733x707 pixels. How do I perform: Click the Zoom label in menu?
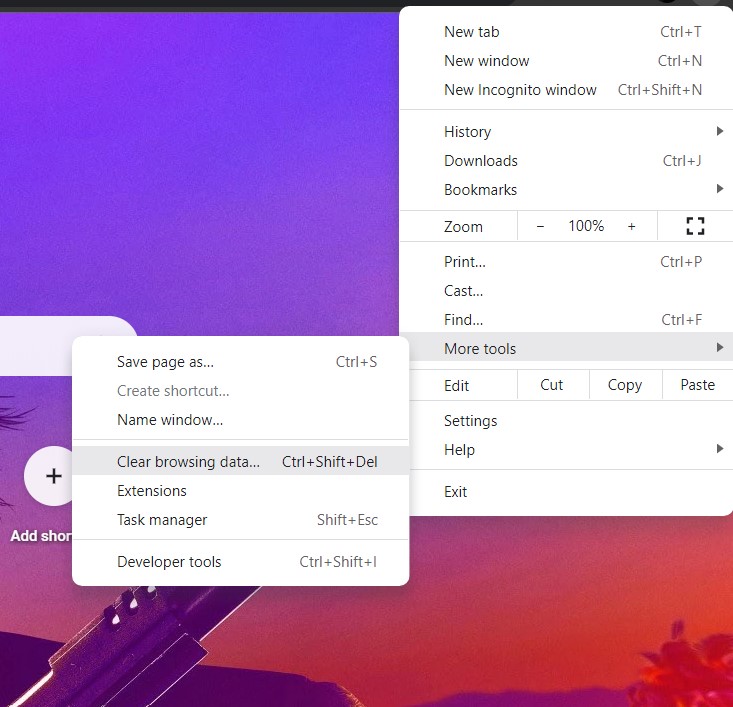click(463, 227)
